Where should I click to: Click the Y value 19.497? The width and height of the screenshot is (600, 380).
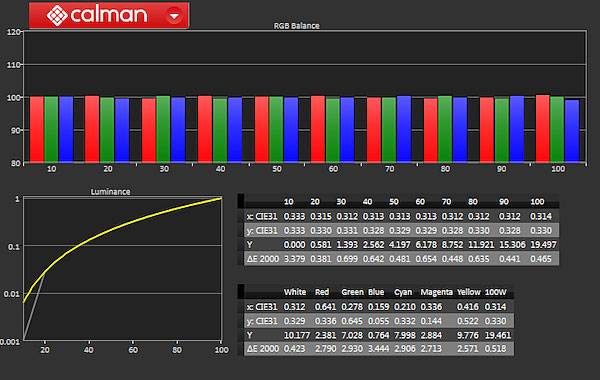point(543,245)
